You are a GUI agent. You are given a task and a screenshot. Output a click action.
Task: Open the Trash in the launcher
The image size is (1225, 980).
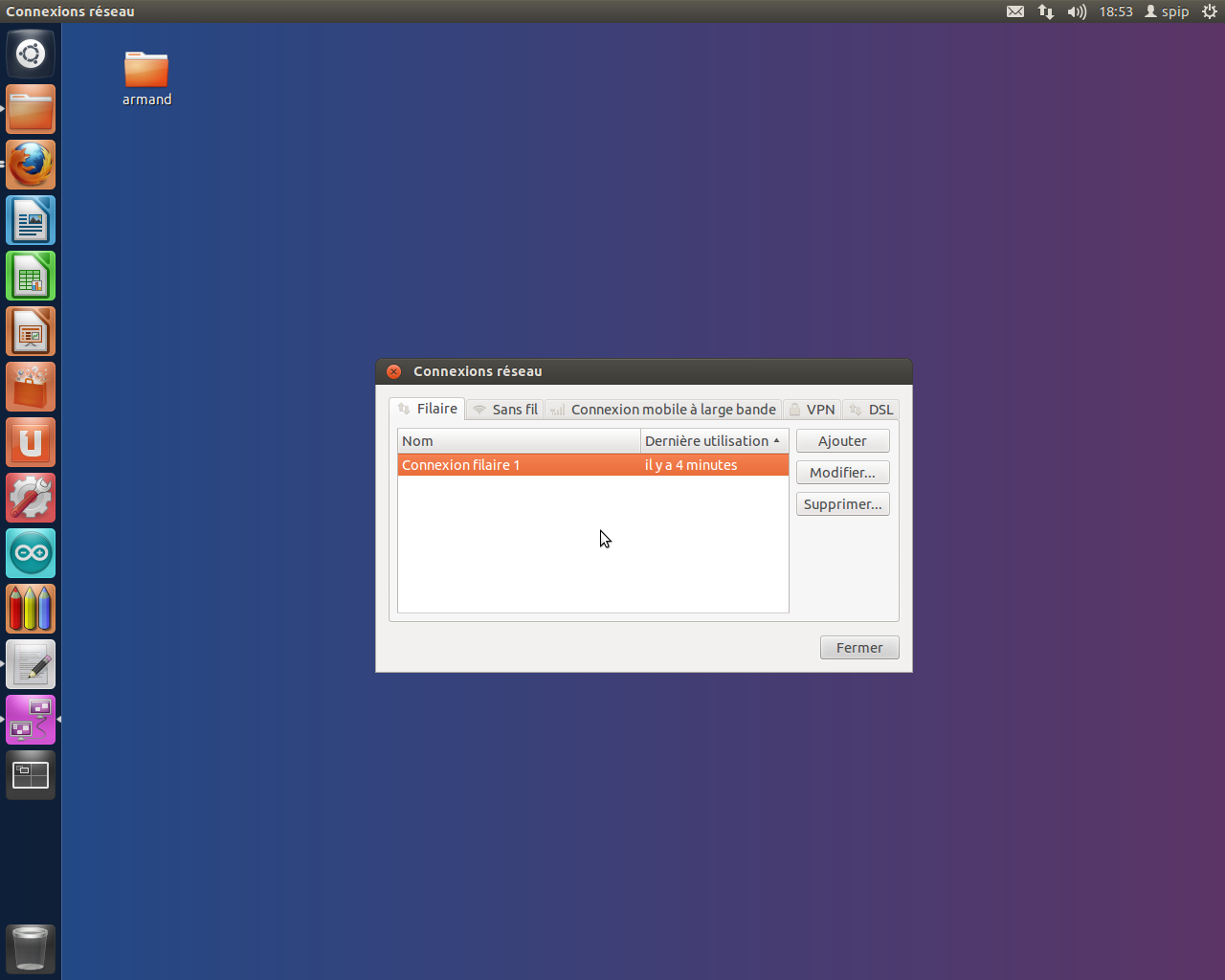(x=31, y=948)
